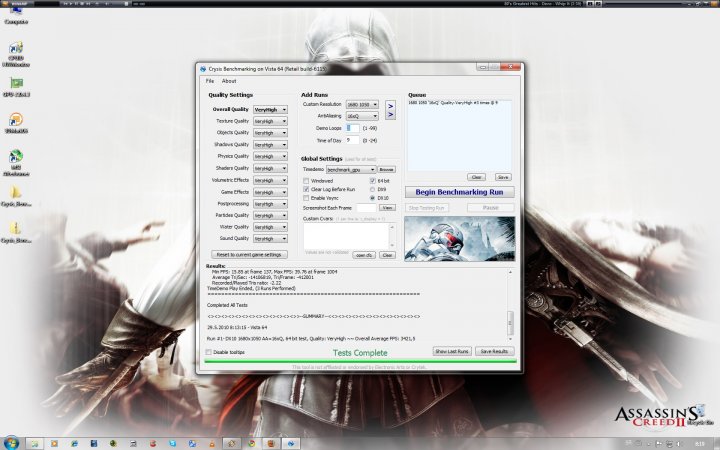The height and width of the screenshot is (450, 720).
Task: Open Skype from the taskbar
Action: [173, 444]
